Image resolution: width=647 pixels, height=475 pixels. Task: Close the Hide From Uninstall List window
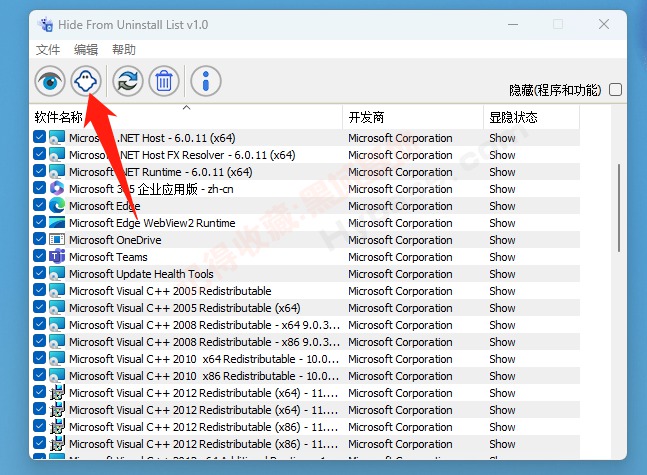tap(604, 24)
